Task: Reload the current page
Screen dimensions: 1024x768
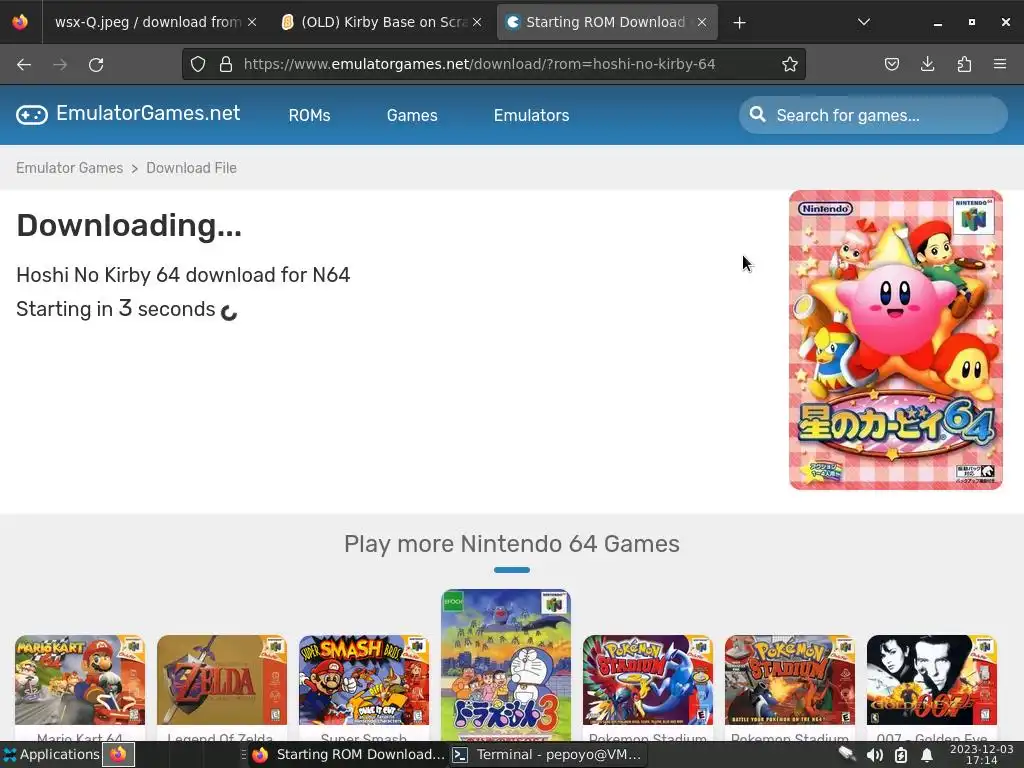Action: 96,65
